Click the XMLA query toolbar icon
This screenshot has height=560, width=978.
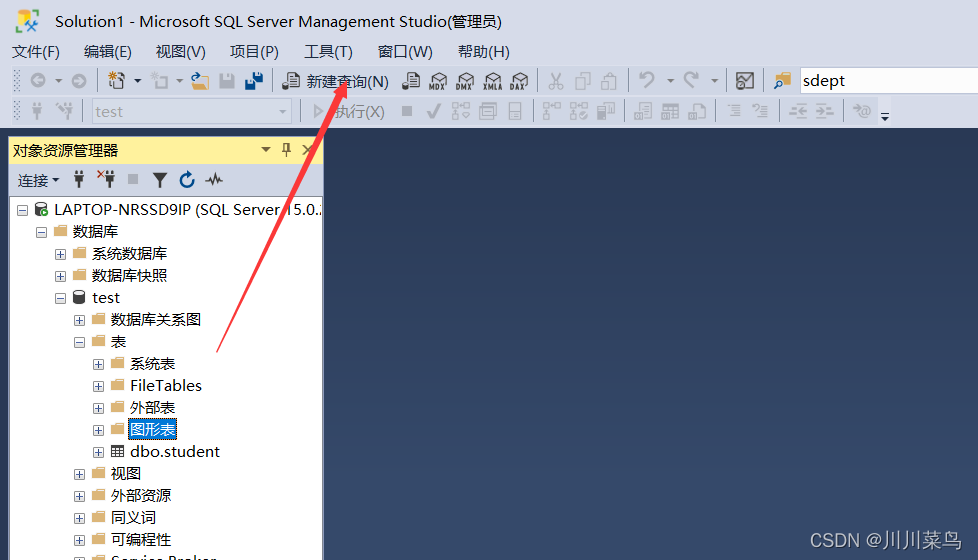coord(492,81)
